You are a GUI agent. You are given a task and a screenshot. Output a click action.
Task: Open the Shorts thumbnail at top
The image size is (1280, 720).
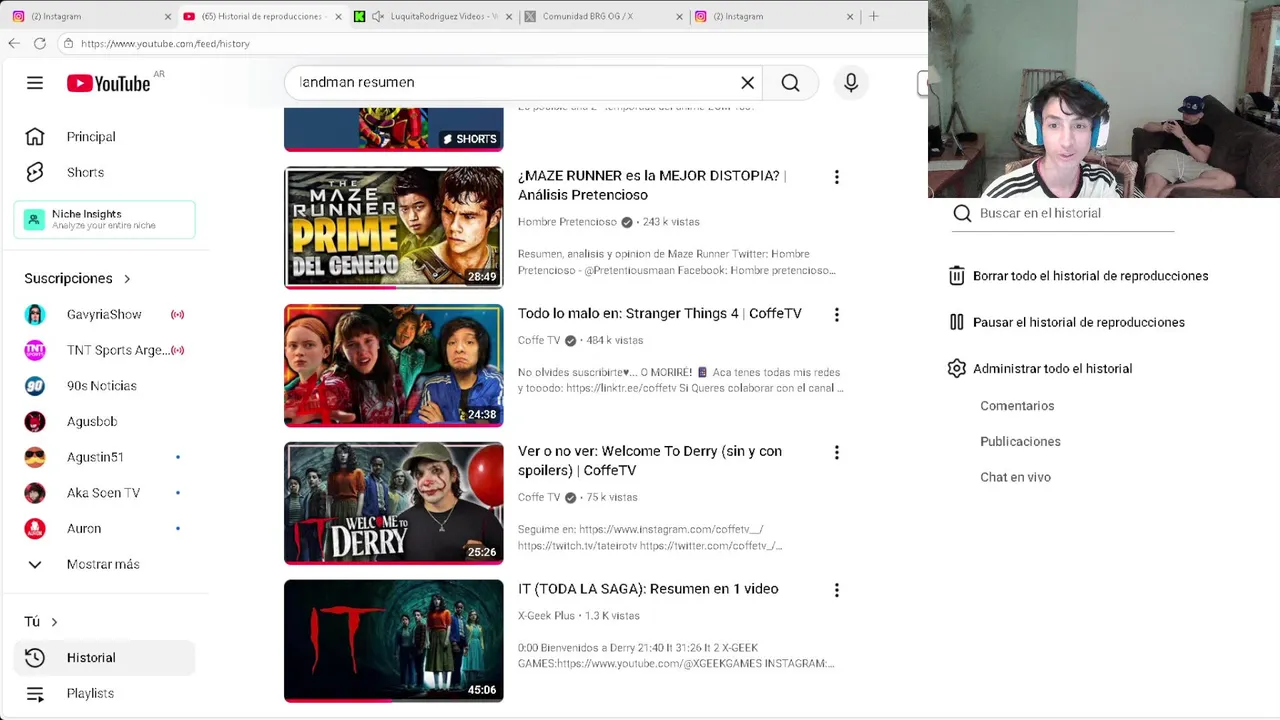click(394, 129)
